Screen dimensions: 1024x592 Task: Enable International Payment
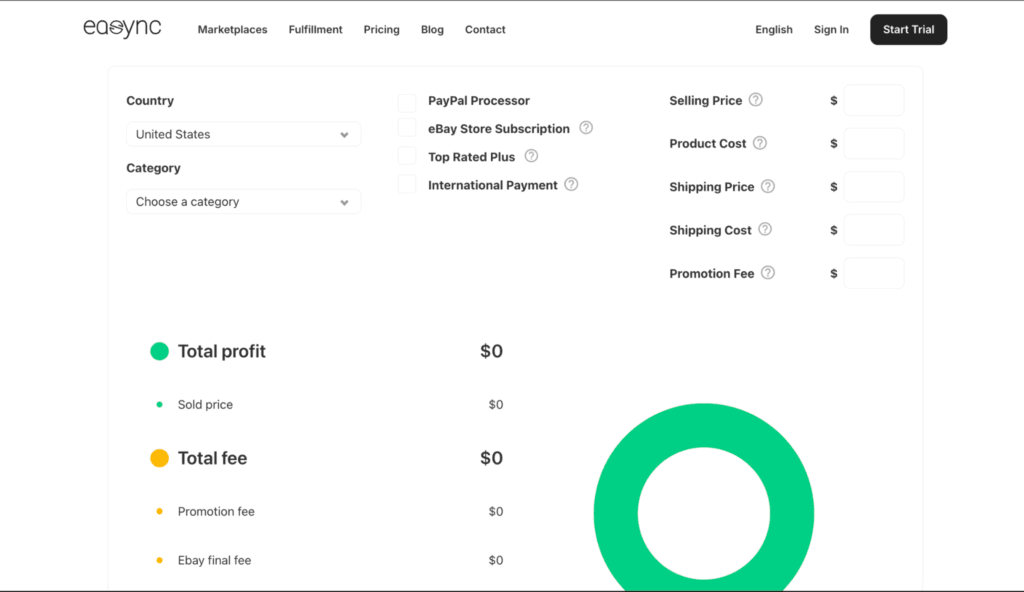(406, 184)
